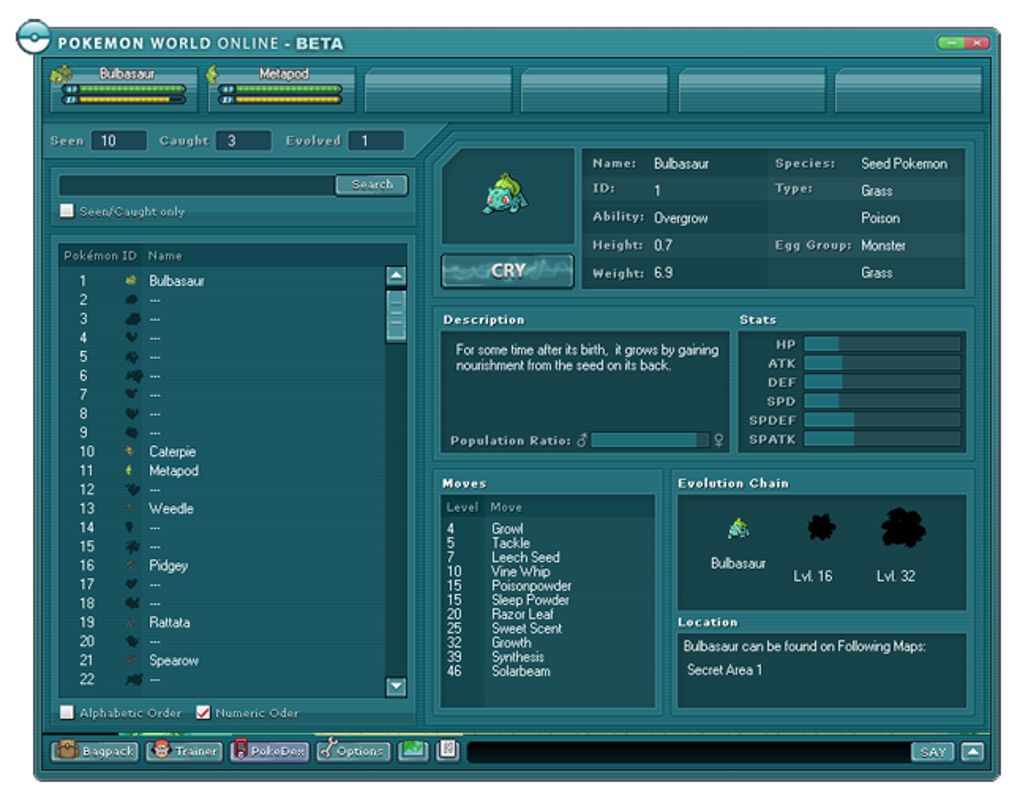Viewport: 1020px width, 804px height.
Task: Select Rattata in the Pokémon list
Action: click(x=221, y=623)
